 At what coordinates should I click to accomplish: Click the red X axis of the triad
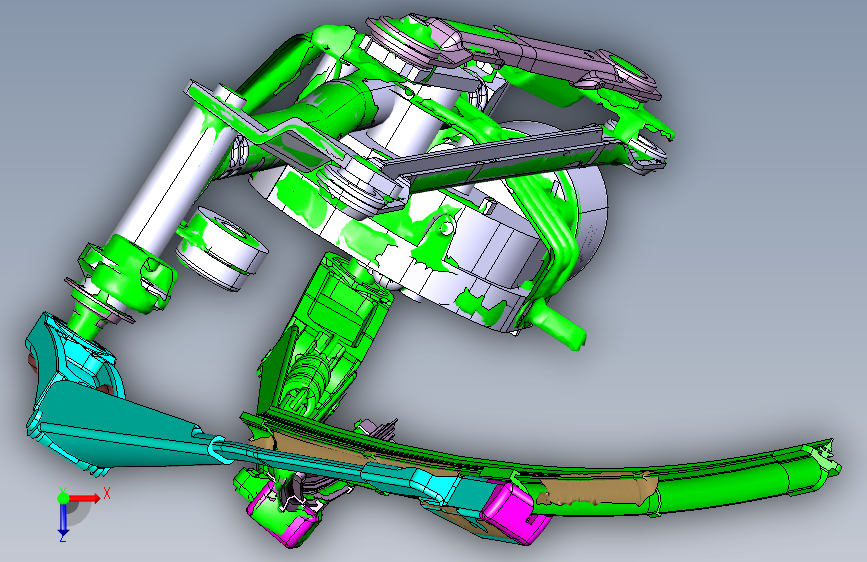83,498
